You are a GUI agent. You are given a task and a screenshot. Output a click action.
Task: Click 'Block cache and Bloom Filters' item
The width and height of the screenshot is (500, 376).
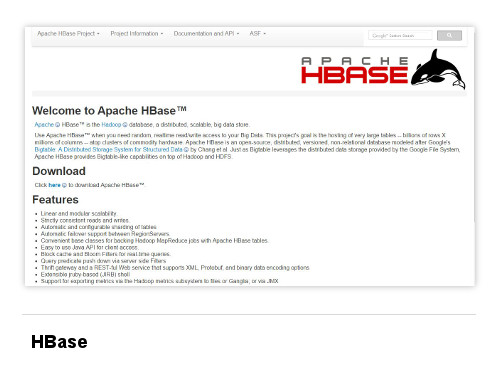click(106, 254)
